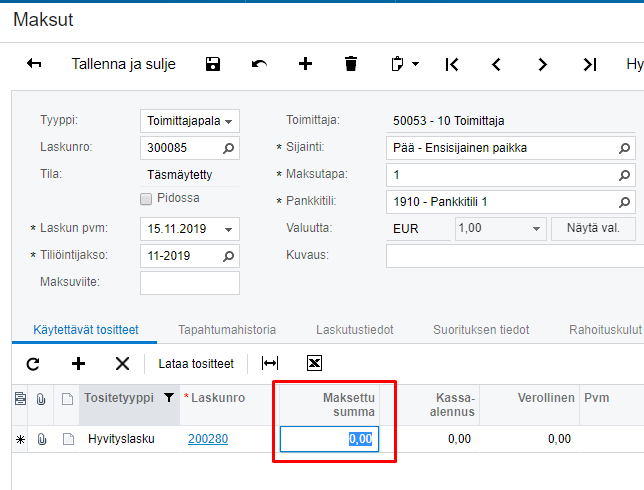Delete grid row with X icon
The height and width of the screenshot is (490, 644).
point(122,363)
